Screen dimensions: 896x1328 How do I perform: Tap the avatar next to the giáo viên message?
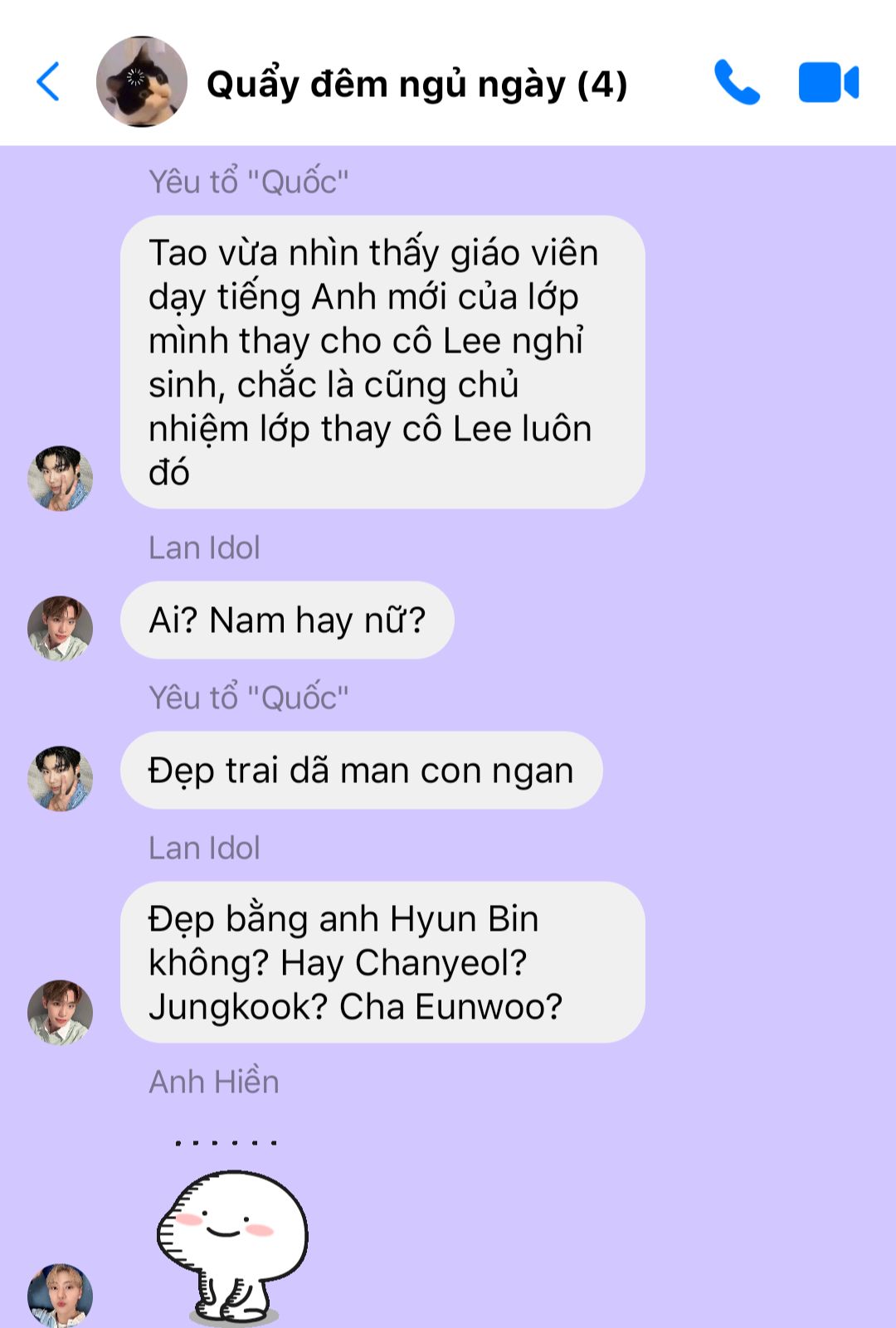60,479
